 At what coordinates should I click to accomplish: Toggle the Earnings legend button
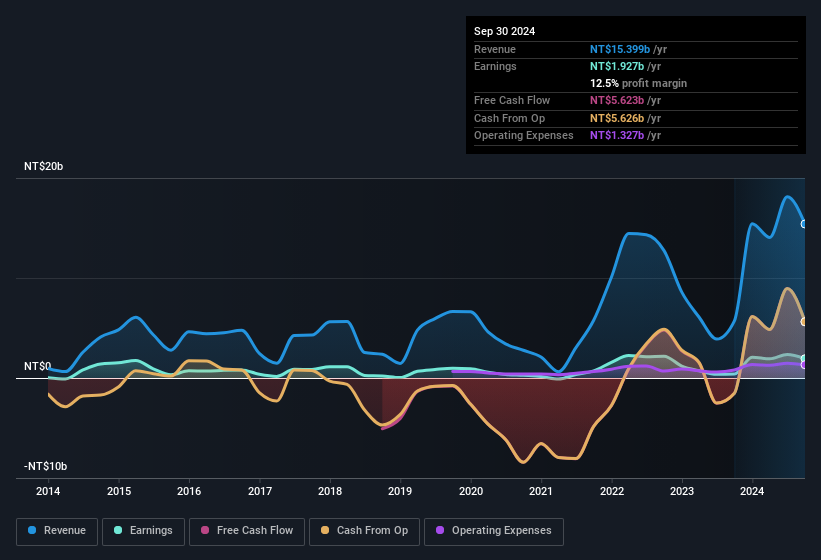click(144, 531)
